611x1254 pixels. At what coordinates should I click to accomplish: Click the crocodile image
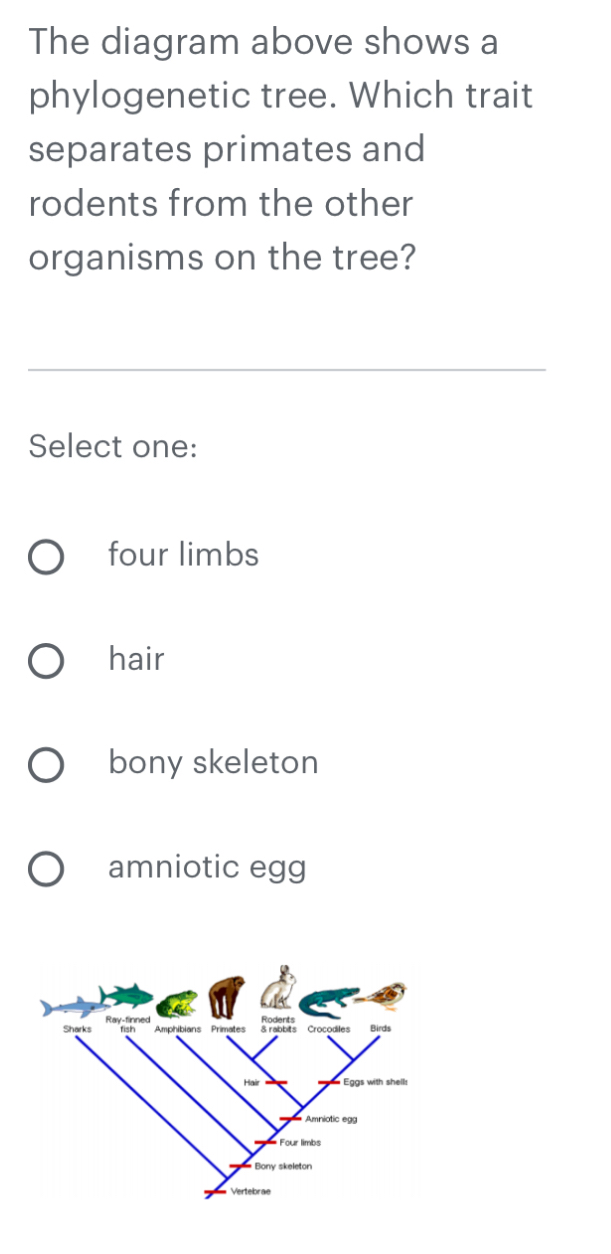coord(331,999)
